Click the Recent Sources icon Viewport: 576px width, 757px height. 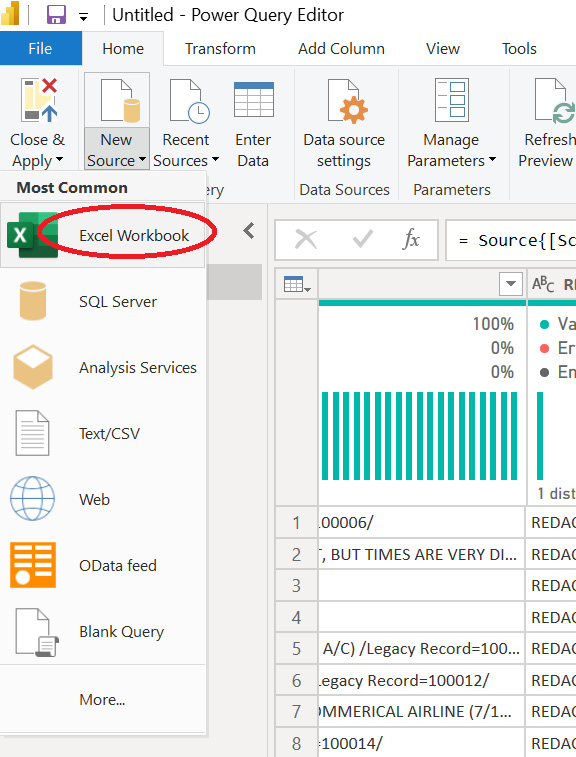[x=189, y=100]
